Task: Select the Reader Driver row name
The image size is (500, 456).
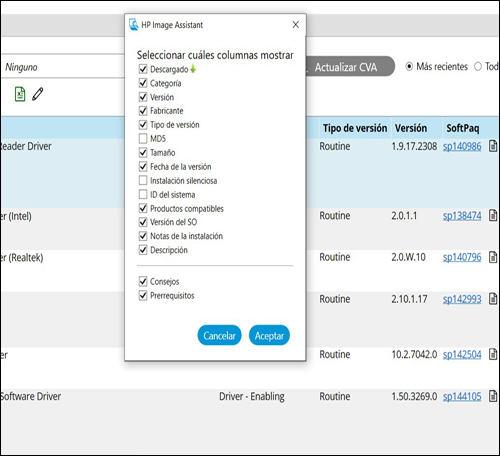Action: pos(26,146)
